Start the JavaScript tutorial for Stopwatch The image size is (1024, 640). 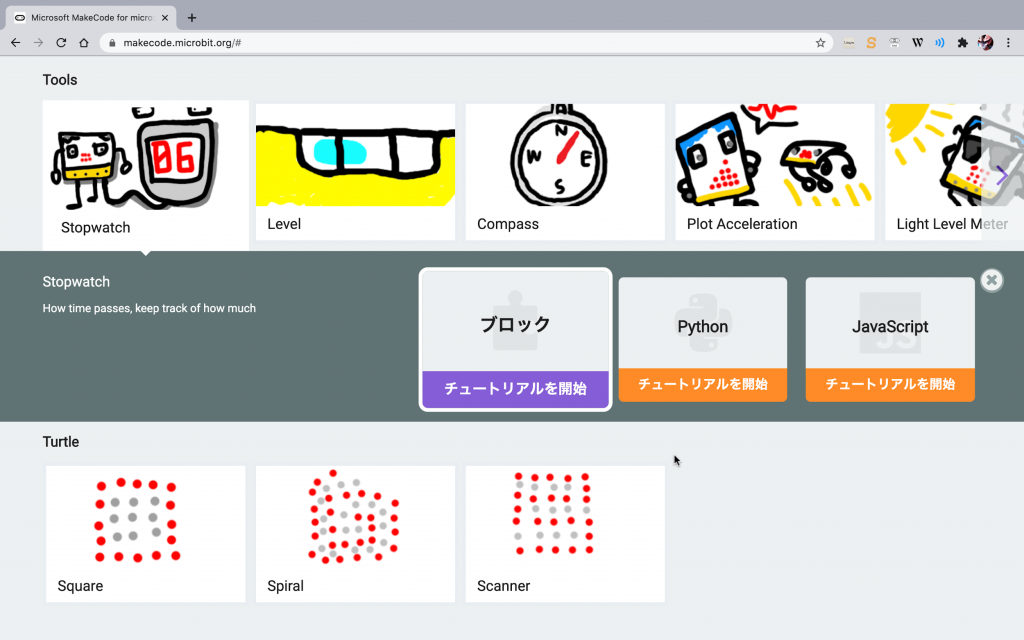click(x=889, y=384)
